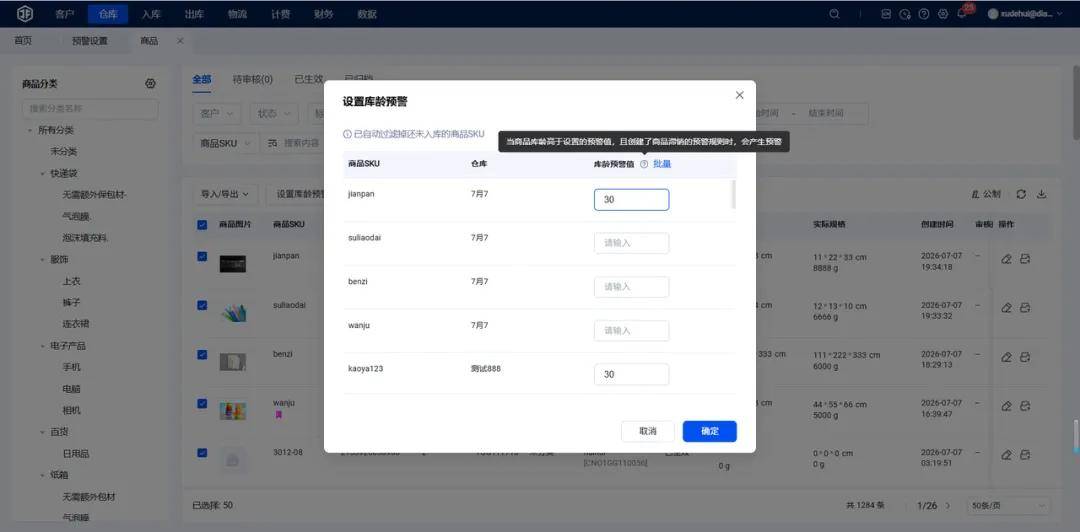Open the settings gear in top bar
Image resolution: width=1080 pixels, height=532 pixels.
943,14
